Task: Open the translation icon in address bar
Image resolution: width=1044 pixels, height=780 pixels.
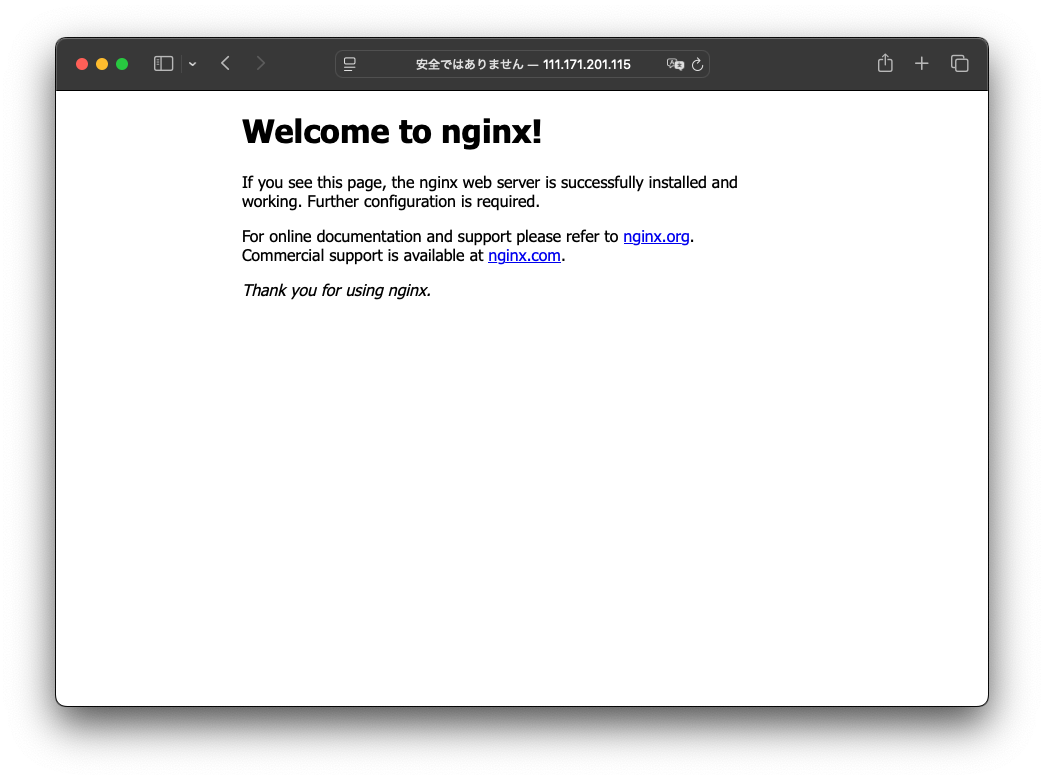Action: pos(676,64)
